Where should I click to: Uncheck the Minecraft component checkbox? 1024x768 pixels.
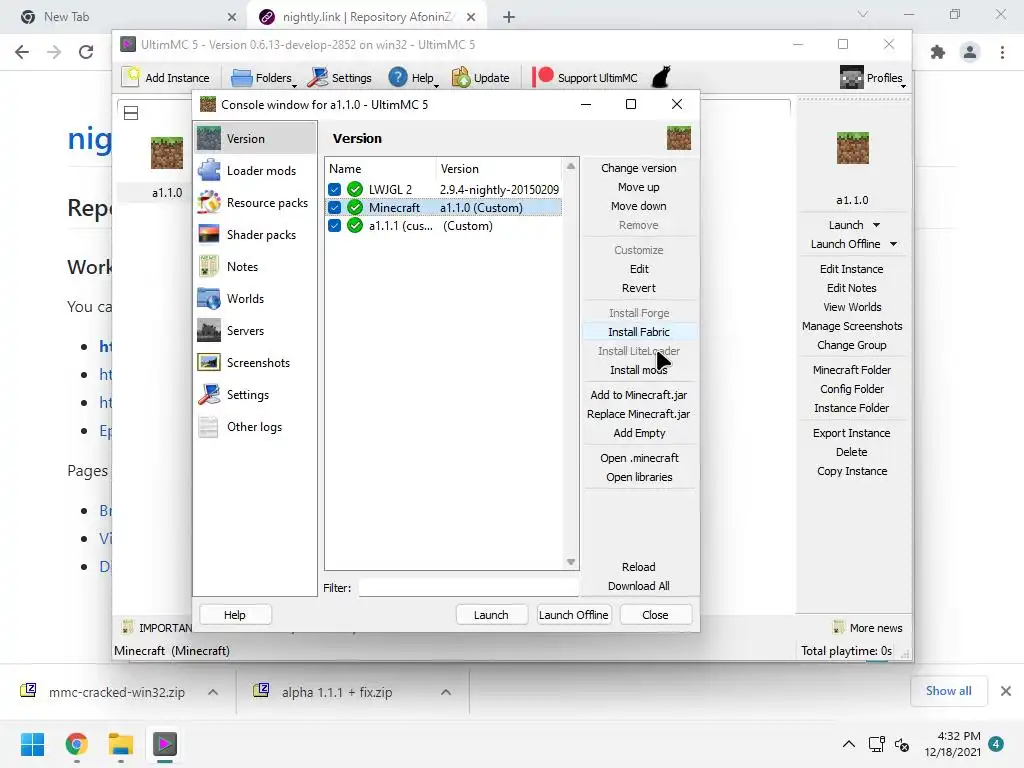click(334, 208)
